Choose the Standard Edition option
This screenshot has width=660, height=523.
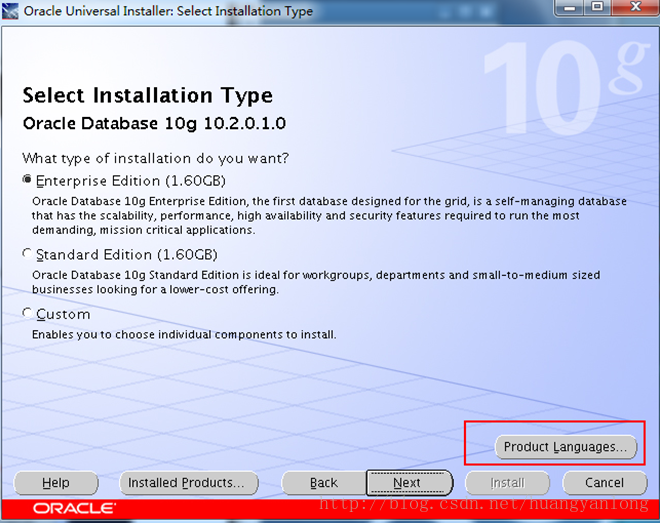(27, 254)
